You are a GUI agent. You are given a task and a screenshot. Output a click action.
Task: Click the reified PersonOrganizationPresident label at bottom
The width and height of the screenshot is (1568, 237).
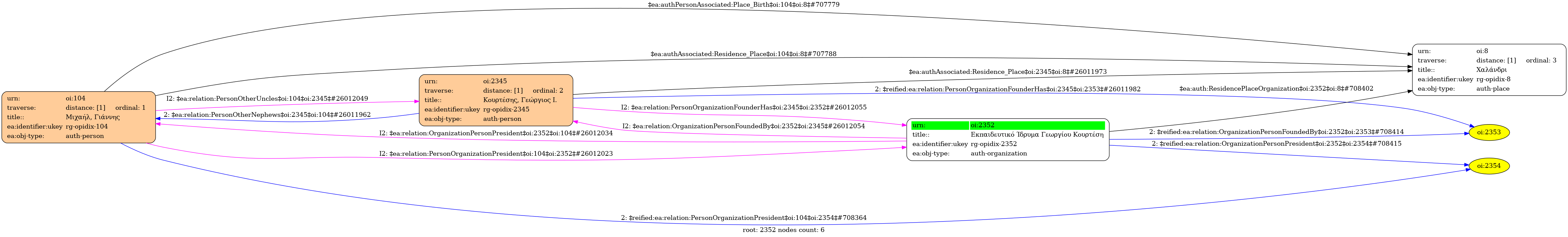coord(743,218)
